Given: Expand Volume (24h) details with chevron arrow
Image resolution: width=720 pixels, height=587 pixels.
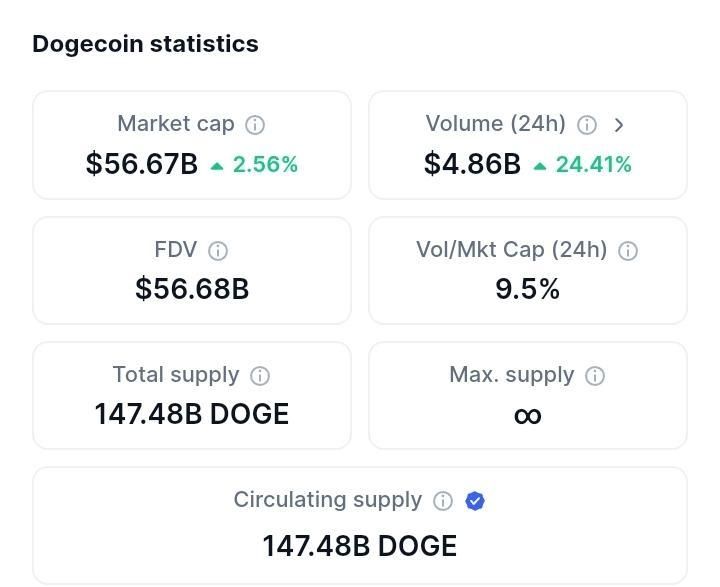Looking at the screenshot, I should pyautogui.click(x=619, y=125).
